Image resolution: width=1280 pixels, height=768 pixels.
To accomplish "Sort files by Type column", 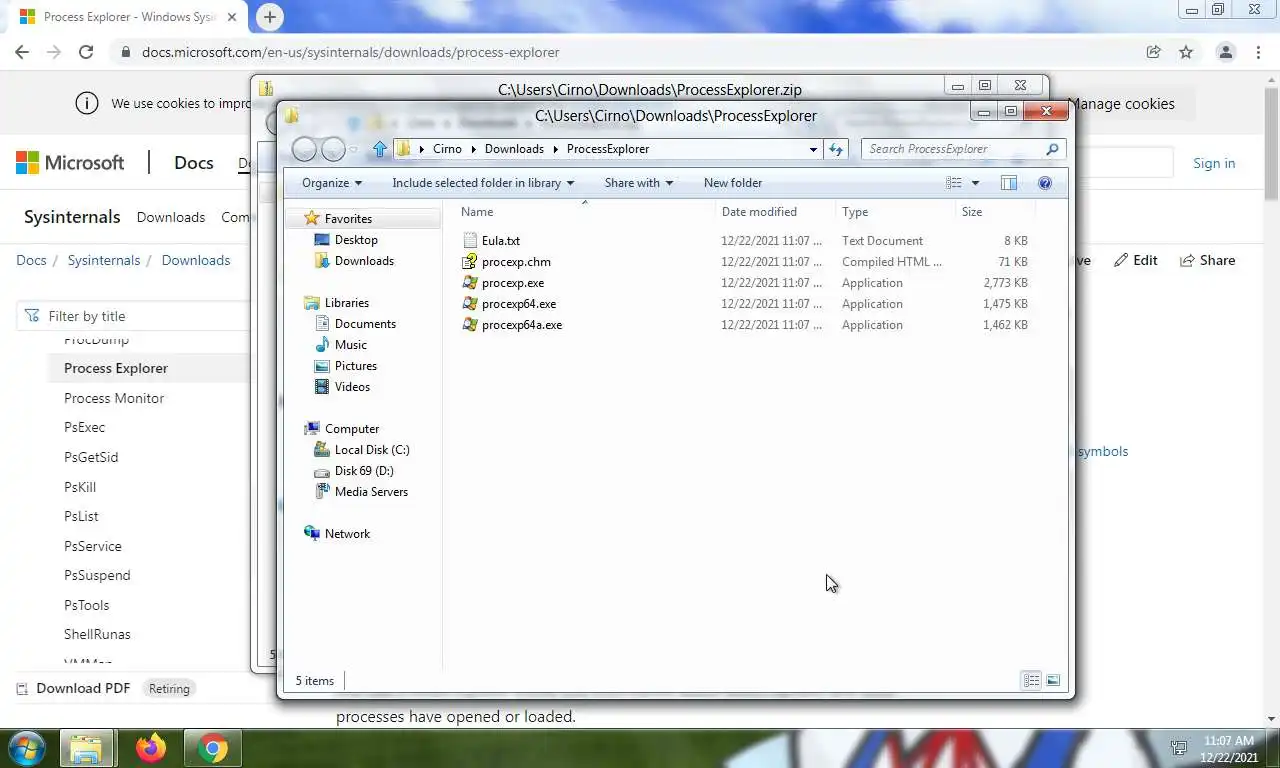I will pos(896,212).
